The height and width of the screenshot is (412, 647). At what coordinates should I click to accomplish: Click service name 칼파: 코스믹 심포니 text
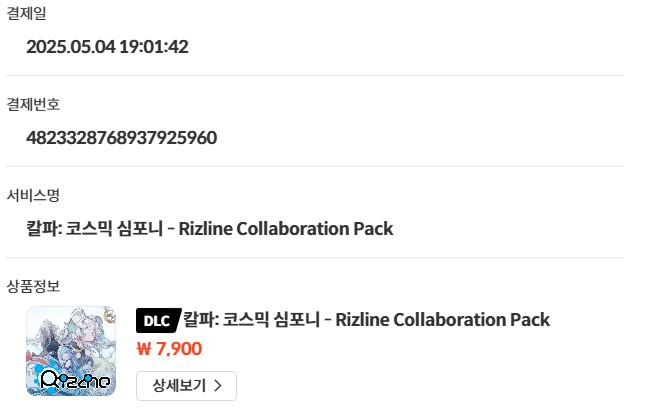click(95, 228)
